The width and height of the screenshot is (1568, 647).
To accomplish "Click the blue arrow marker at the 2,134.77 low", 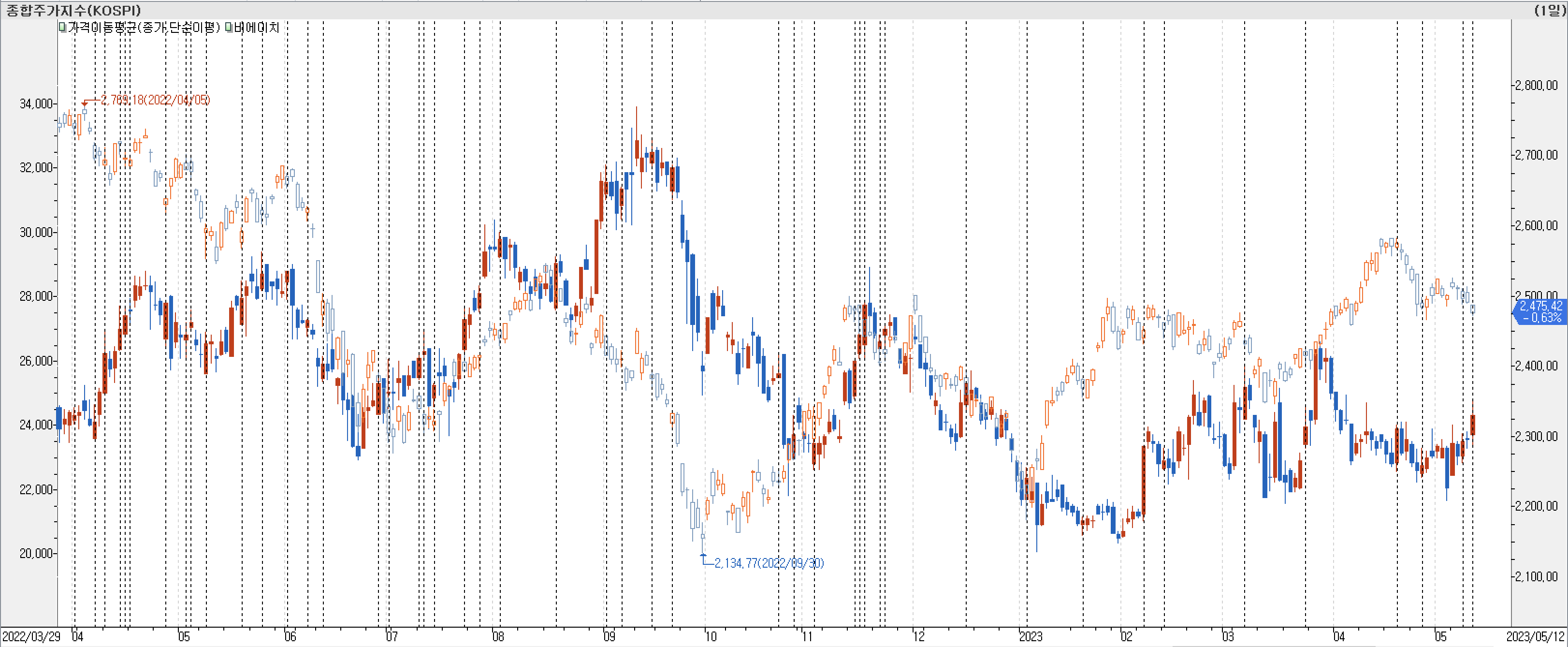I will pyautogui.click(x=703, y=555).
